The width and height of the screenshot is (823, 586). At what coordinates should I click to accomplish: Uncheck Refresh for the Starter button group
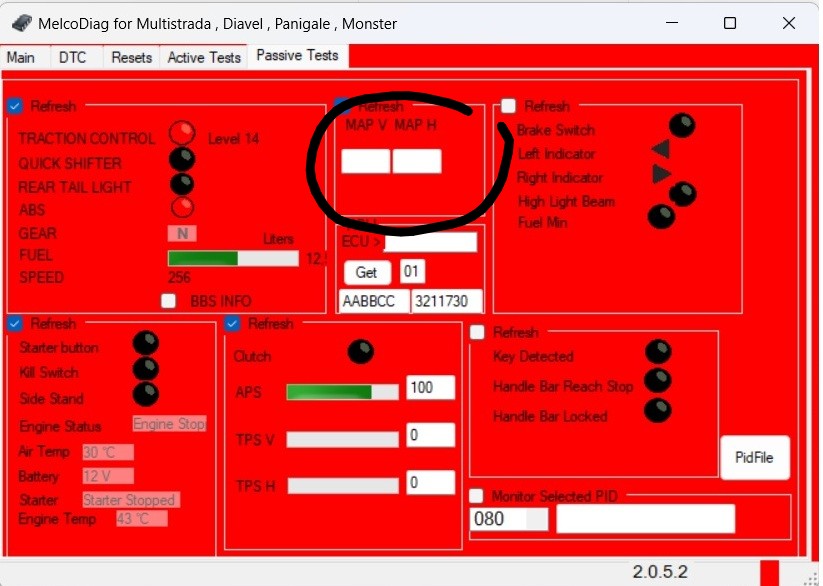15,323
